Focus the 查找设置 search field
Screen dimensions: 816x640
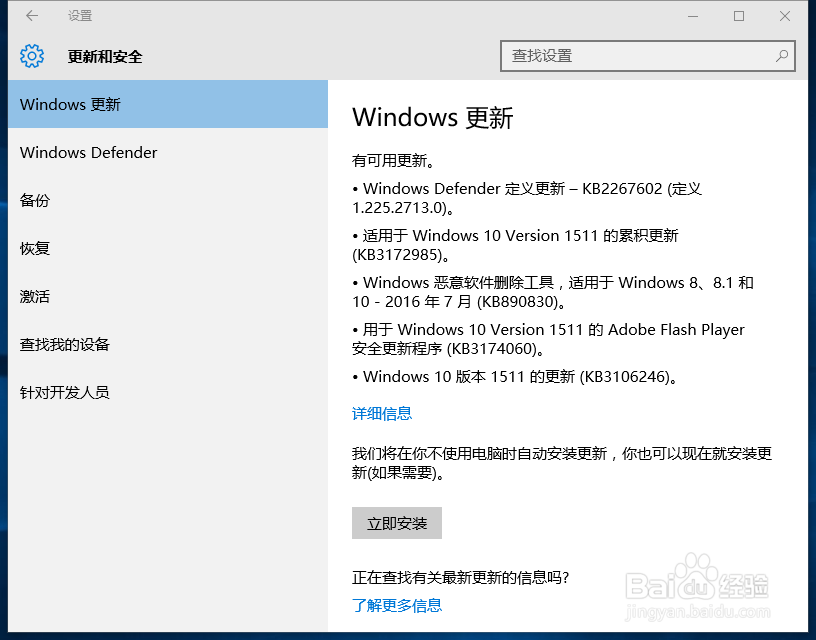pyautogui.click(x=648, y=56)
